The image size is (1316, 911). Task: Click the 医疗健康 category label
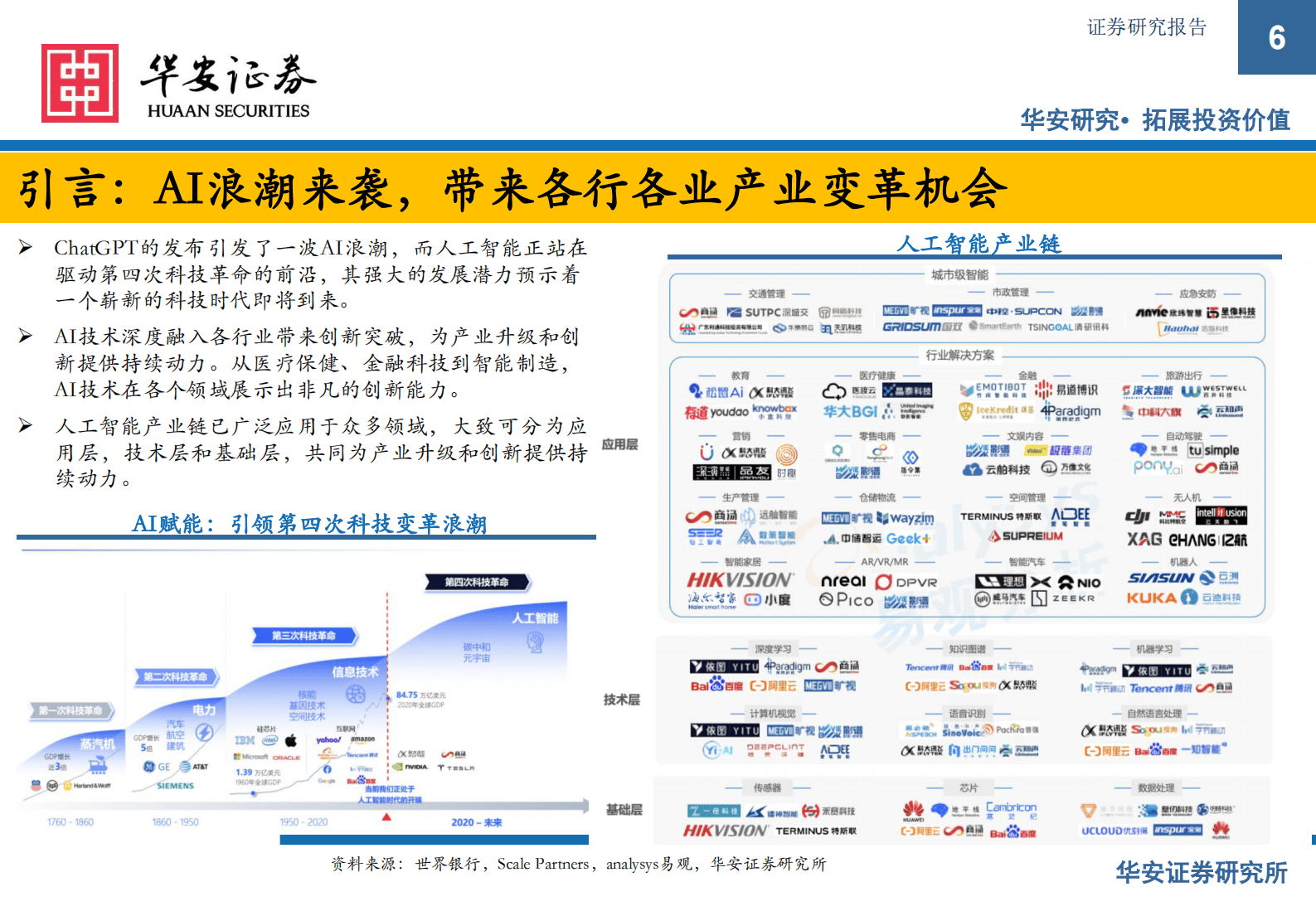click(x=877, y=376)
